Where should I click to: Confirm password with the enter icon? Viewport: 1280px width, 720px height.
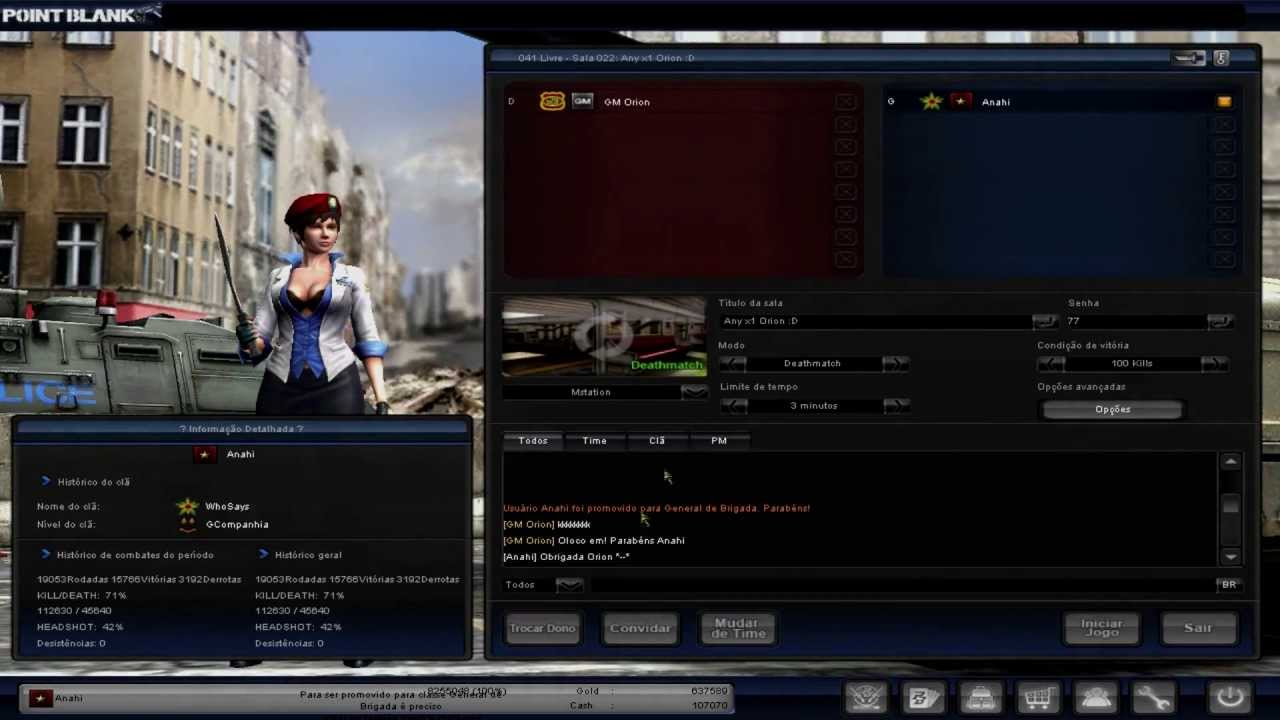1220,321
